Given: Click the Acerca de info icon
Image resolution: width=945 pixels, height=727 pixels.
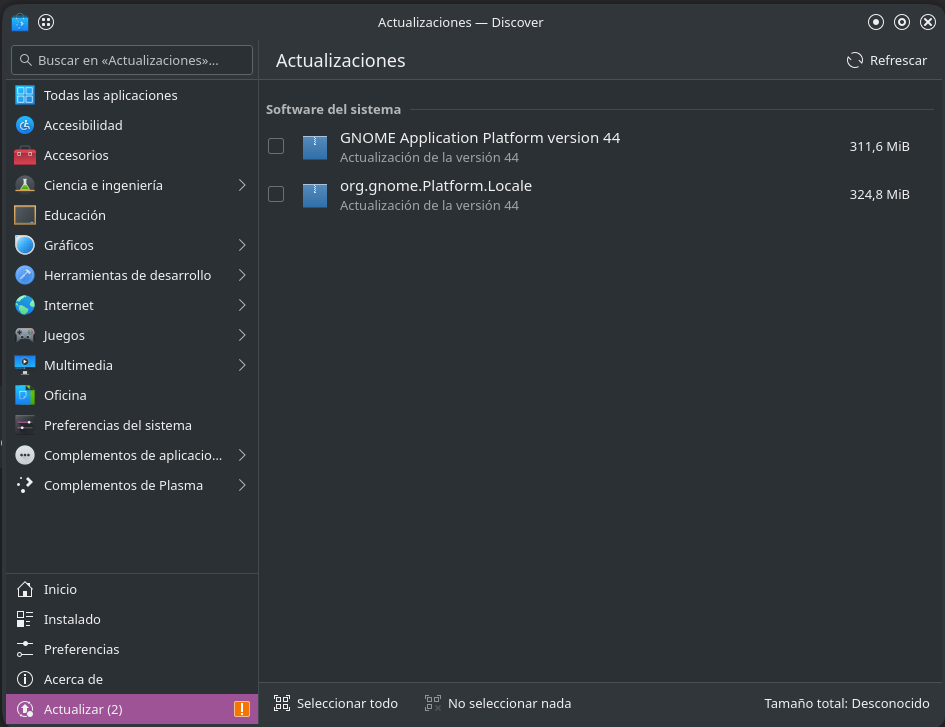Looking at the screenshot, I should 25,679.
